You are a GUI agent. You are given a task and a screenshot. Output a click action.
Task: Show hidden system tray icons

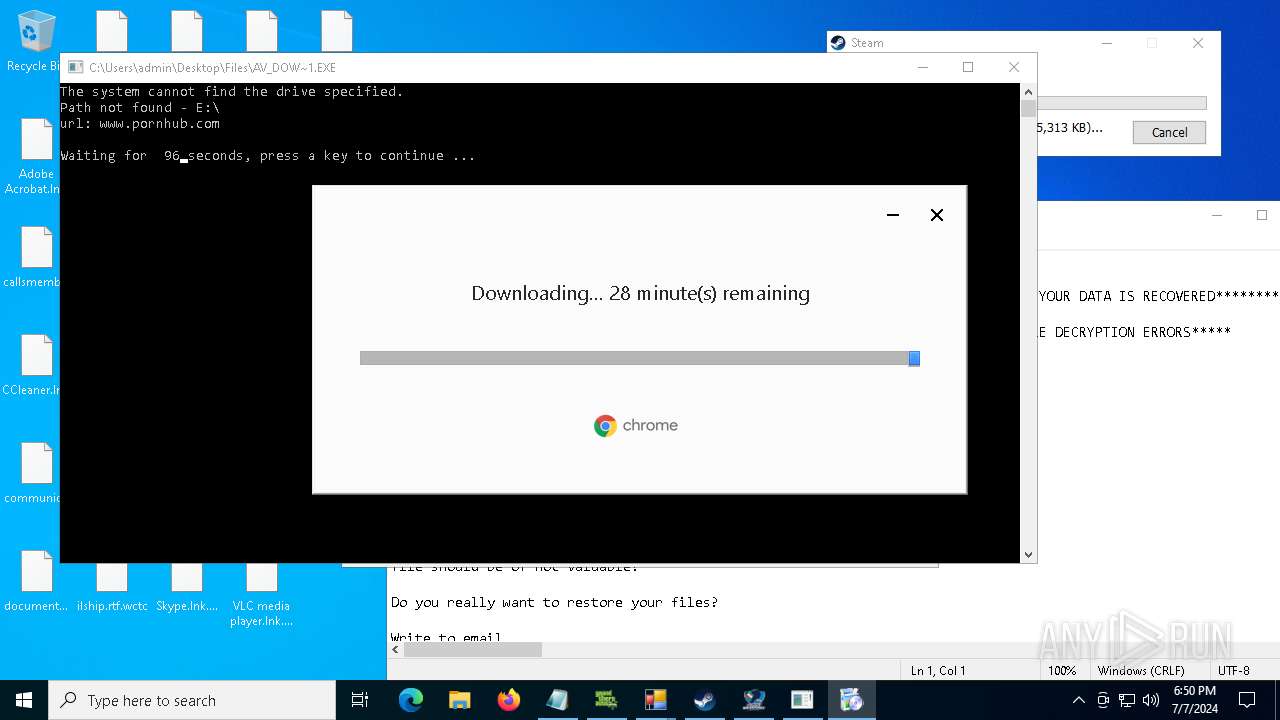pyautogui.click(x=1078, y=700)
